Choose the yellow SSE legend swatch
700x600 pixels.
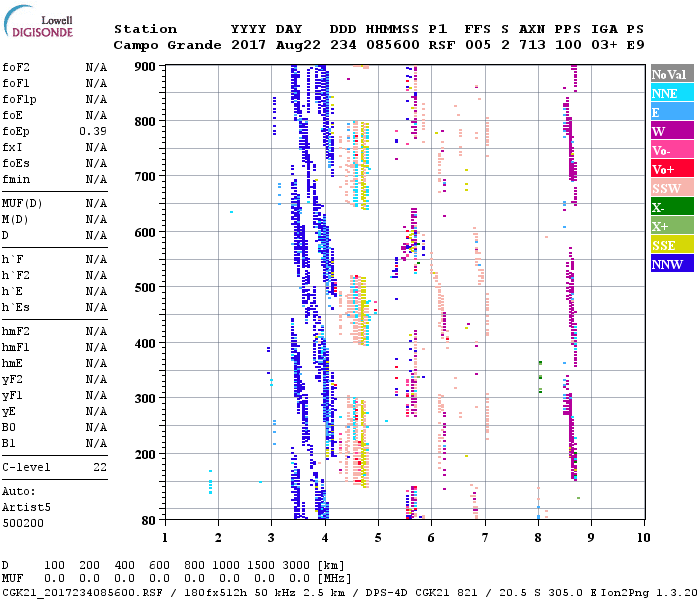click(x=670, y=245)
